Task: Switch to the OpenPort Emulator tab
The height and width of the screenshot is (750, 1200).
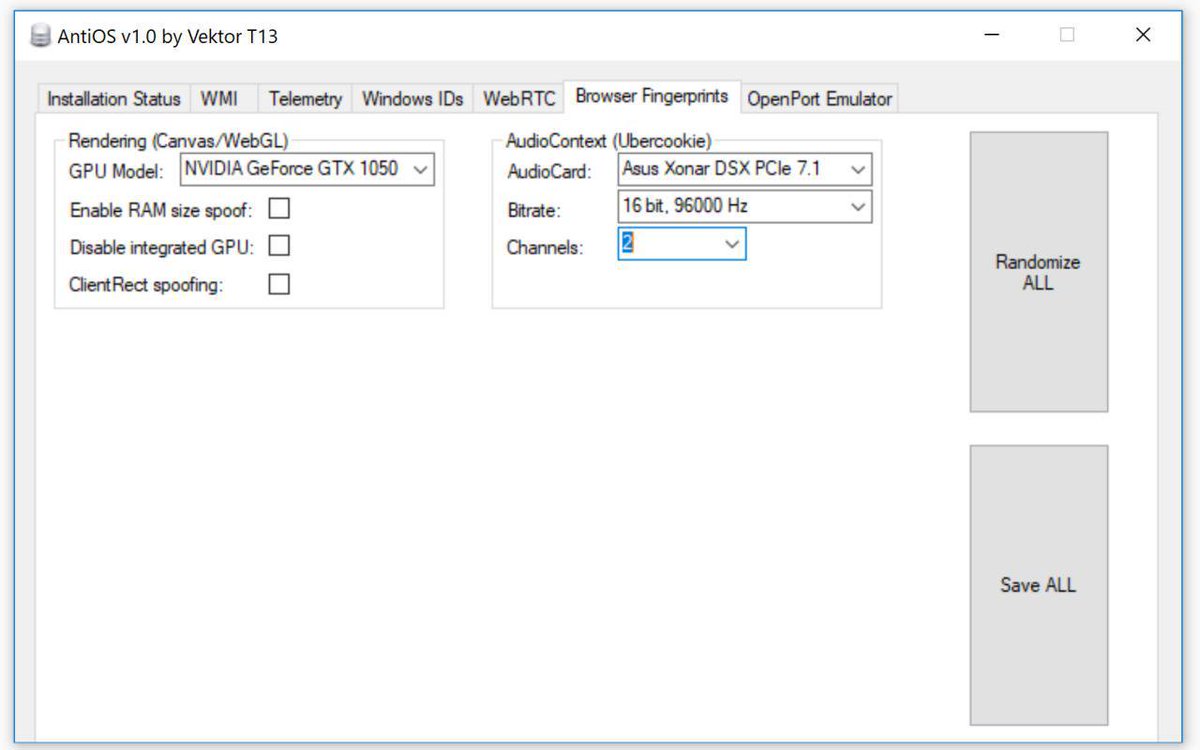Action: 819,99
